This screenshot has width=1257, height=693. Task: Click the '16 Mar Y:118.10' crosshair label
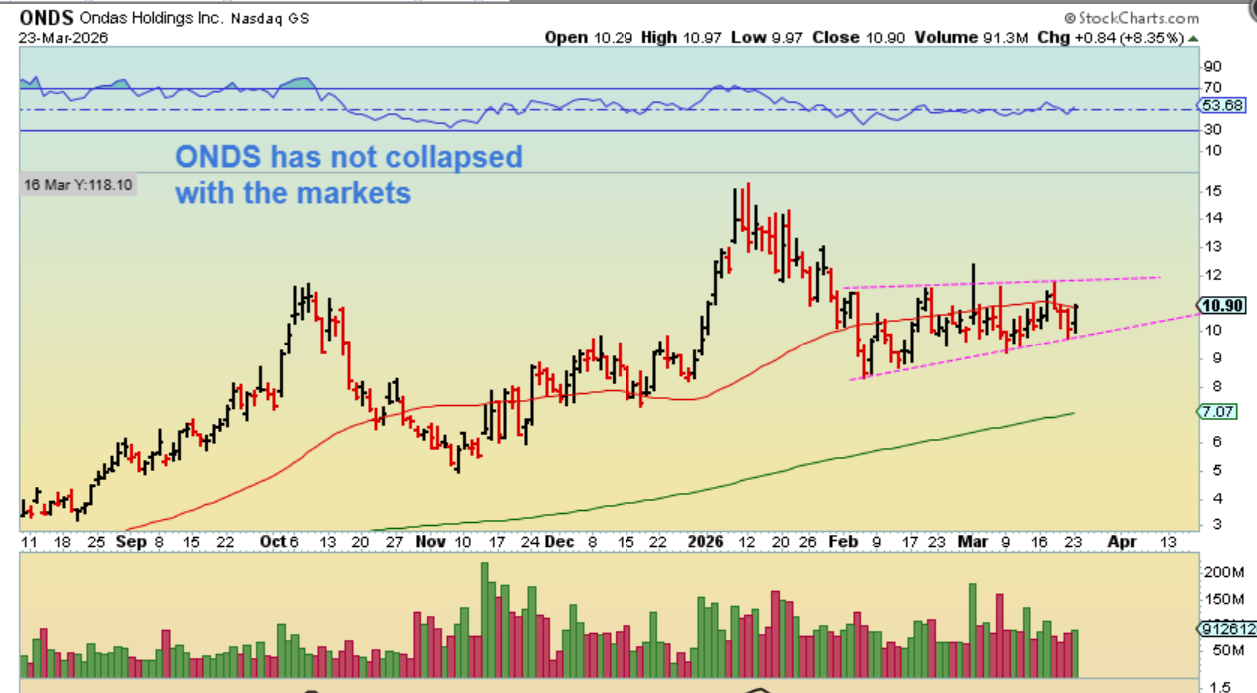point(79,185)
